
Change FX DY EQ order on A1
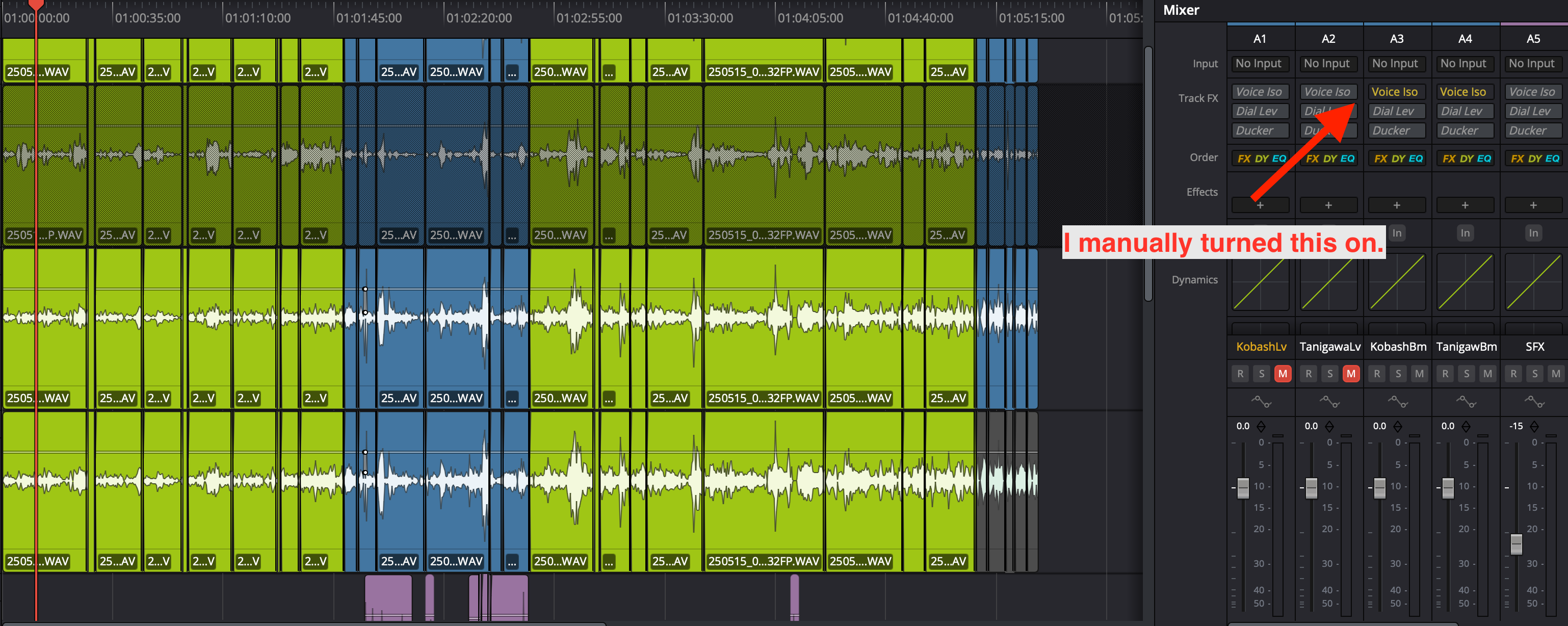point(1260,159)
